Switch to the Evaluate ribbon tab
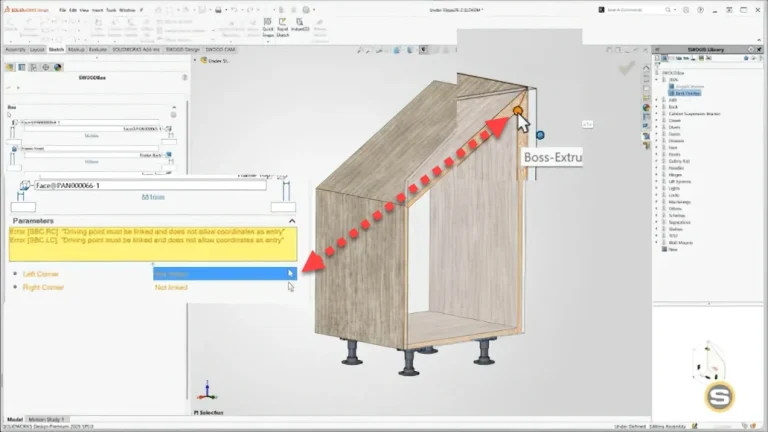The image size is (768, 432). [97, 49]
